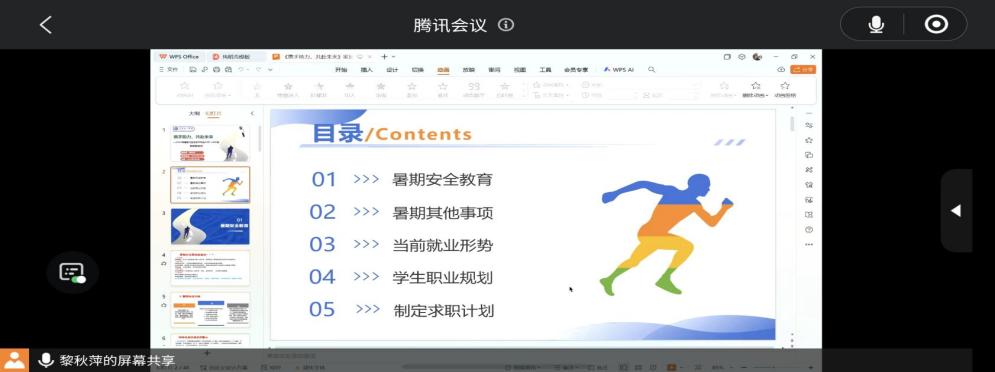995x372 pixels.
Task: Click the help question-mark icon in right sidebar
Action: pyautogui.click(x=808, y=229)
